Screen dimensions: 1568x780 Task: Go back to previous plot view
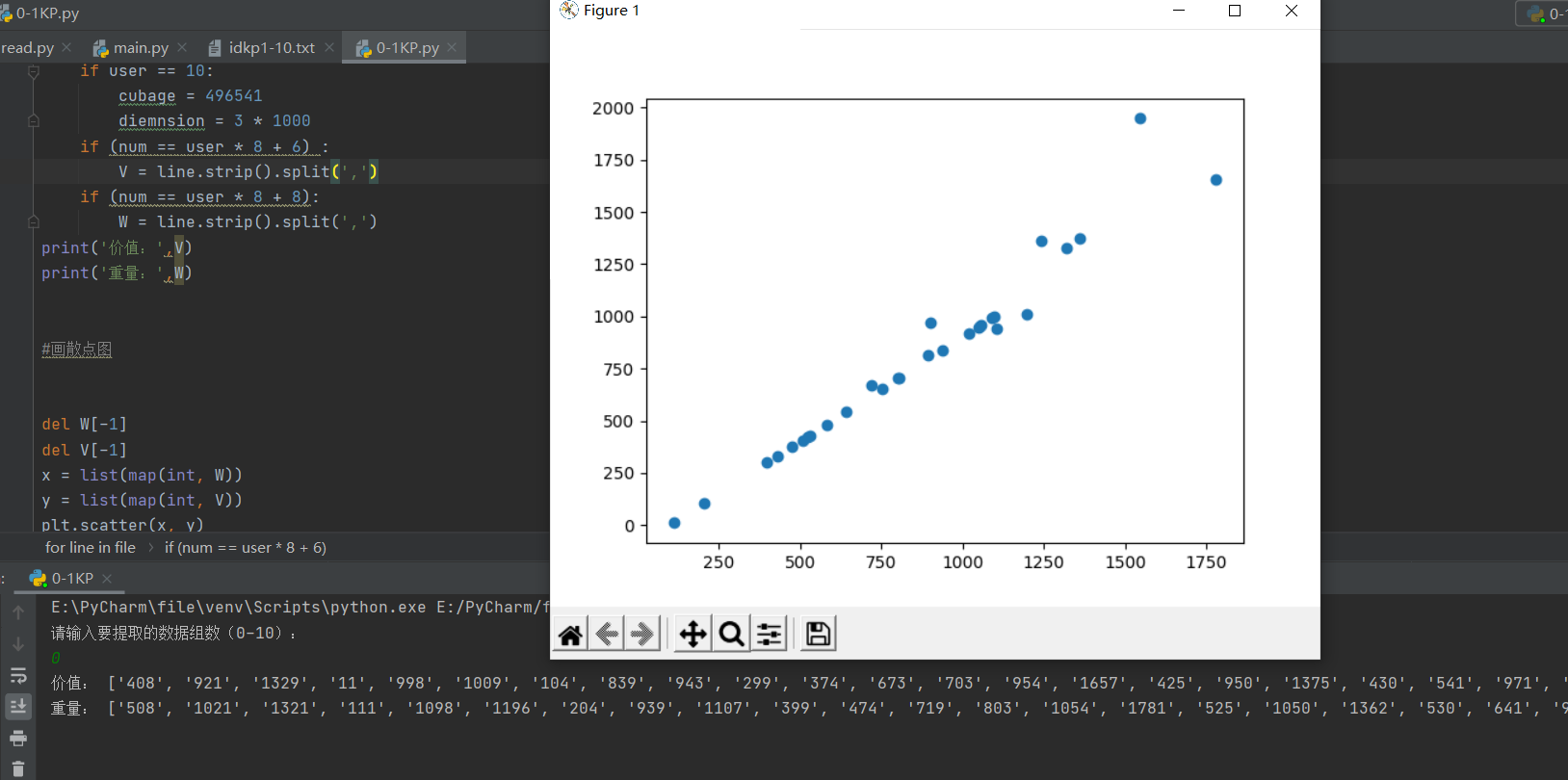607,634
